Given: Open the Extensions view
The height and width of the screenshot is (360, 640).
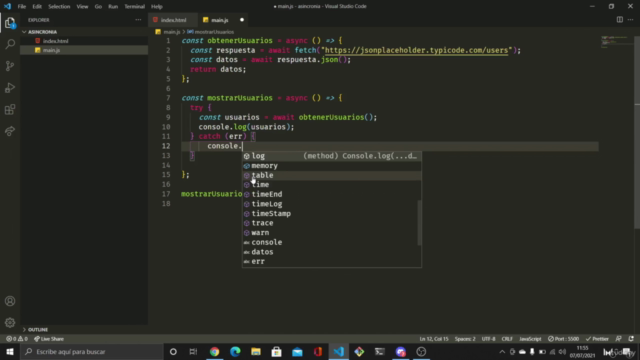Looking at the screenshot, I should coord(10,109).
